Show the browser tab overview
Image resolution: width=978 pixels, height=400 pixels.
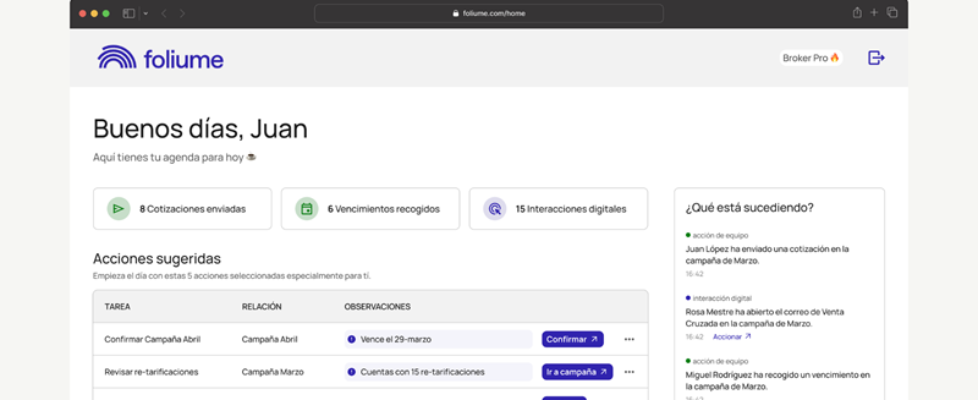click(891, 13)
